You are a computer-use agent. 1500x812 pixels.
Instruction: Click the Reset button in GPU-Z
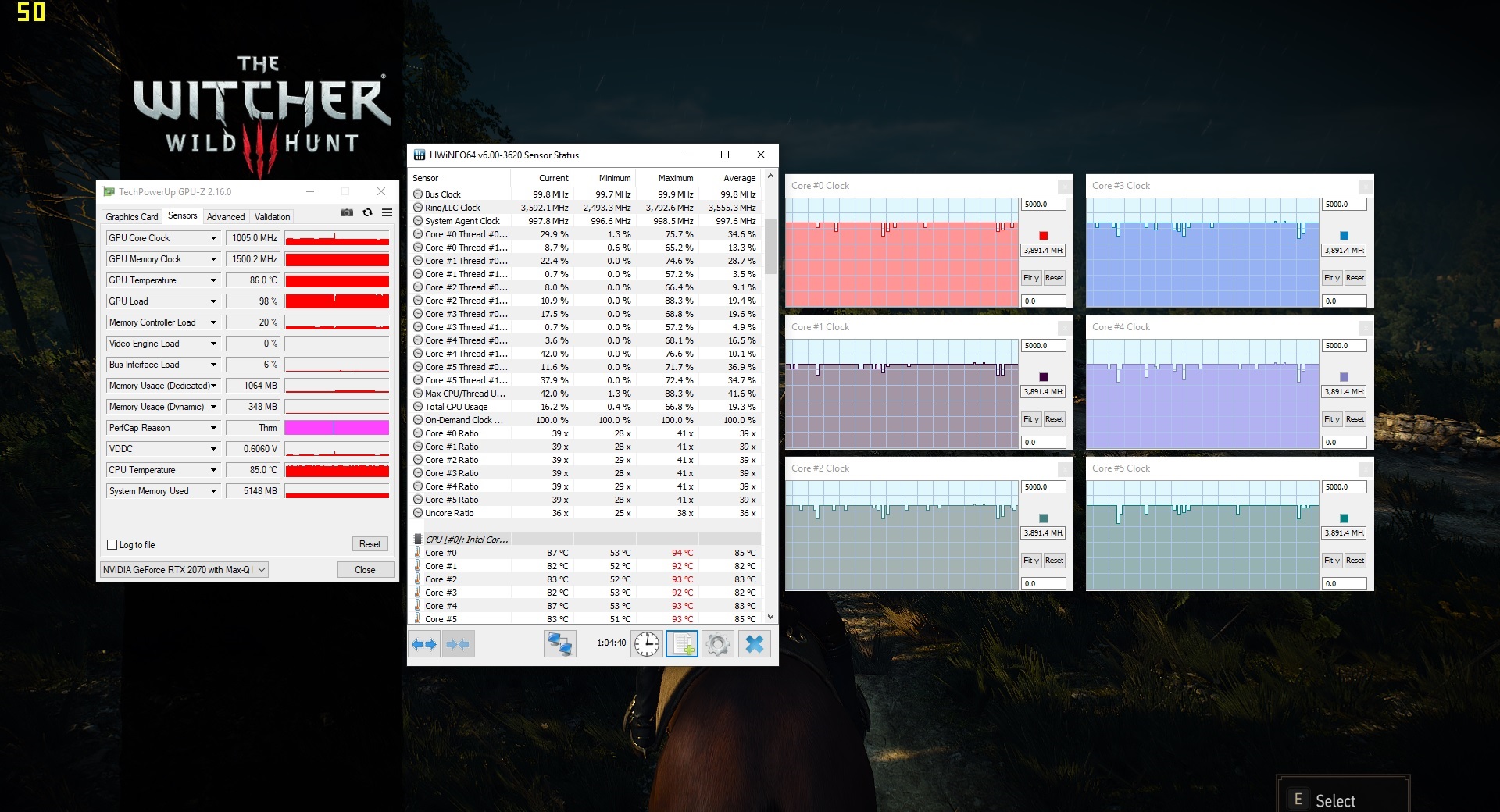point(370,544)
